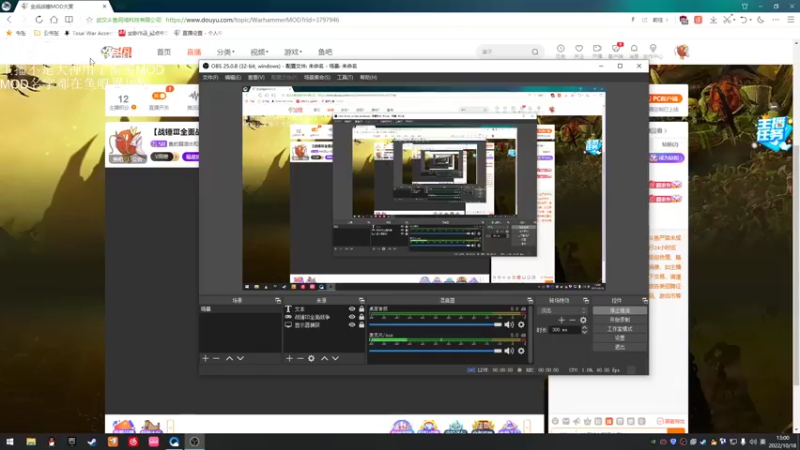This screenshot has height=450, width=800.
Task: Add a new source with plus icon
Action: point(289,359)
